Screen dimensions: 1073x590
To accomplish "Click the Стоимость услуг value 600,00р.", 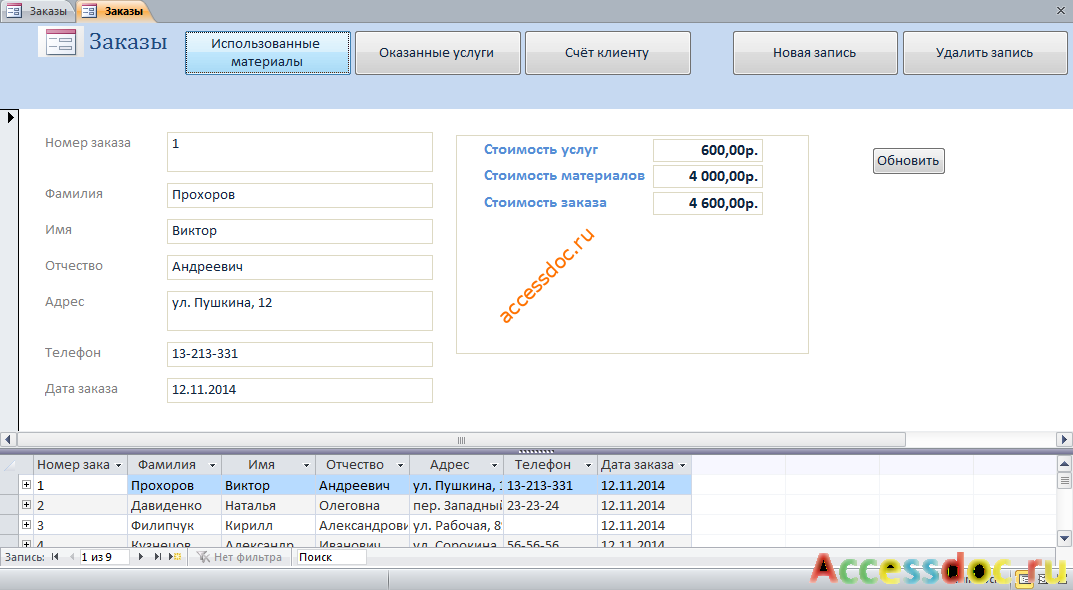I will 708,151.
